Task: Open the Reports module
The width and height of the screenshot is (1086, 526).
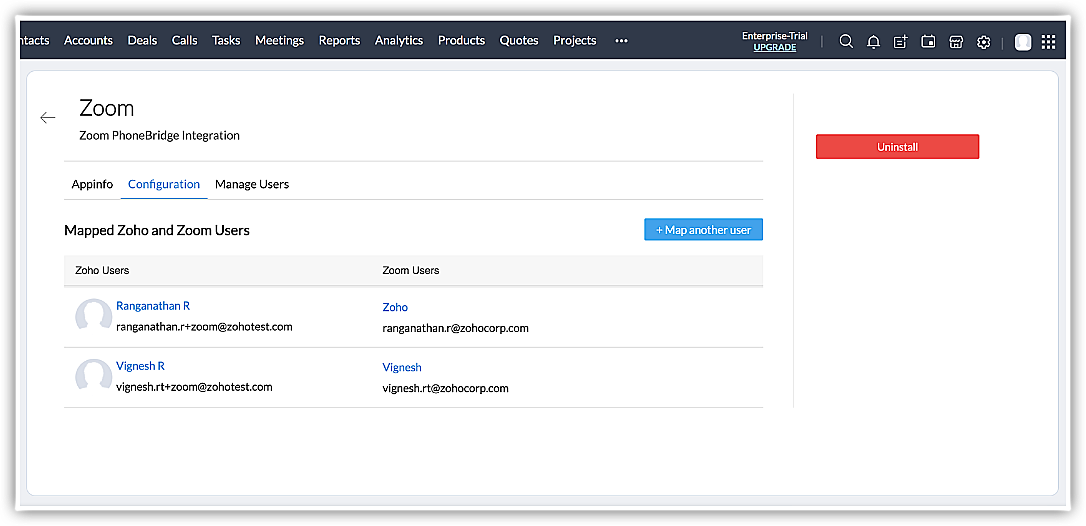Action: click(339, 40)
